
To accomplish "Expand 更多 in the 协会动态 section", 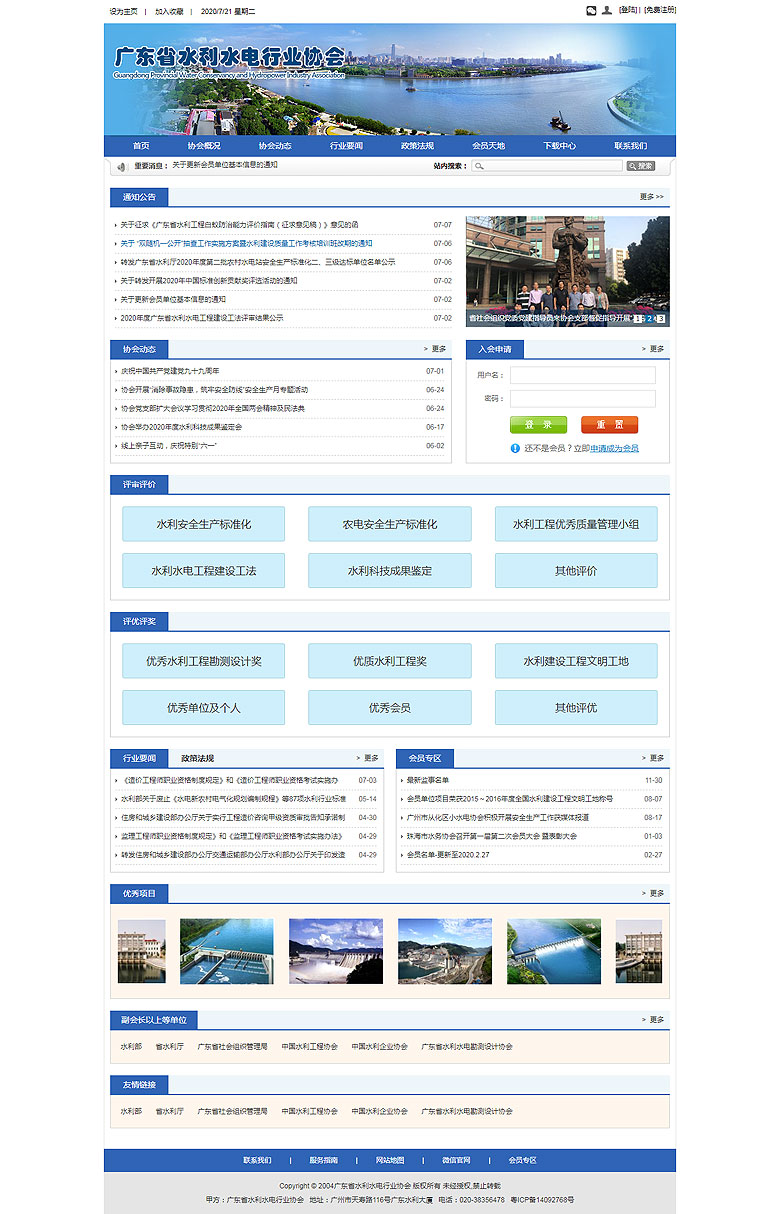I will coord(436,349).
